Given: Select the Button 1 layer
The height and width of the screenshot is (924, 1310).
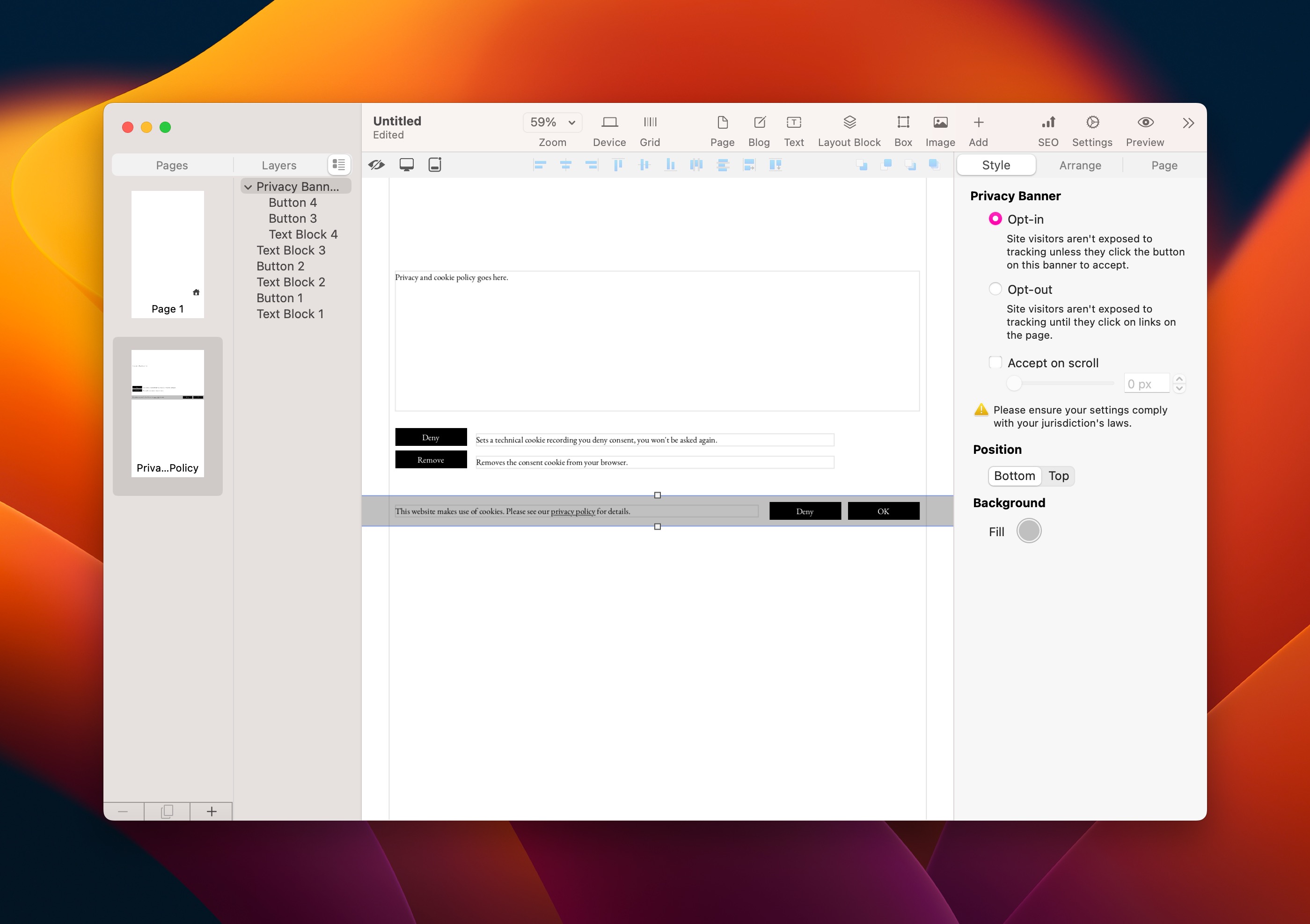Looking at the screenshot, I should click(x=279, y=298).
